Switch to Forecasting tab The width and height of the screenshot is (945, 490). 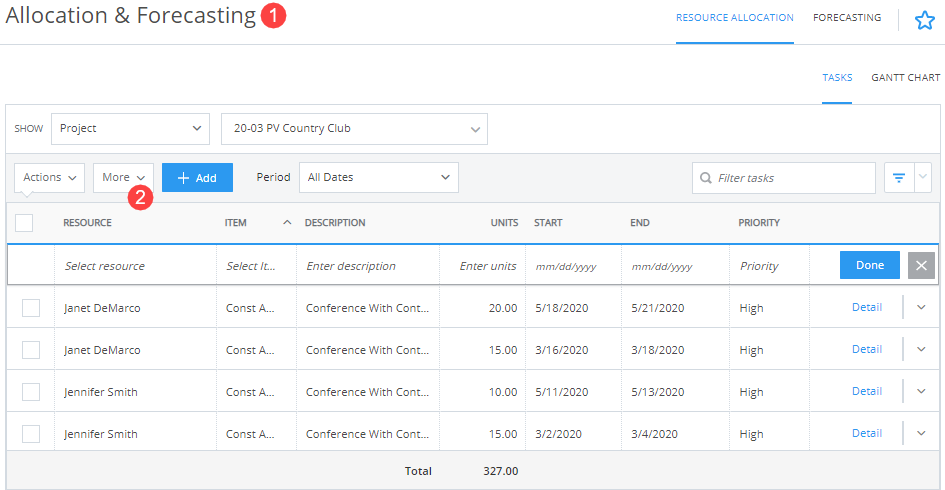click(847, 18)
